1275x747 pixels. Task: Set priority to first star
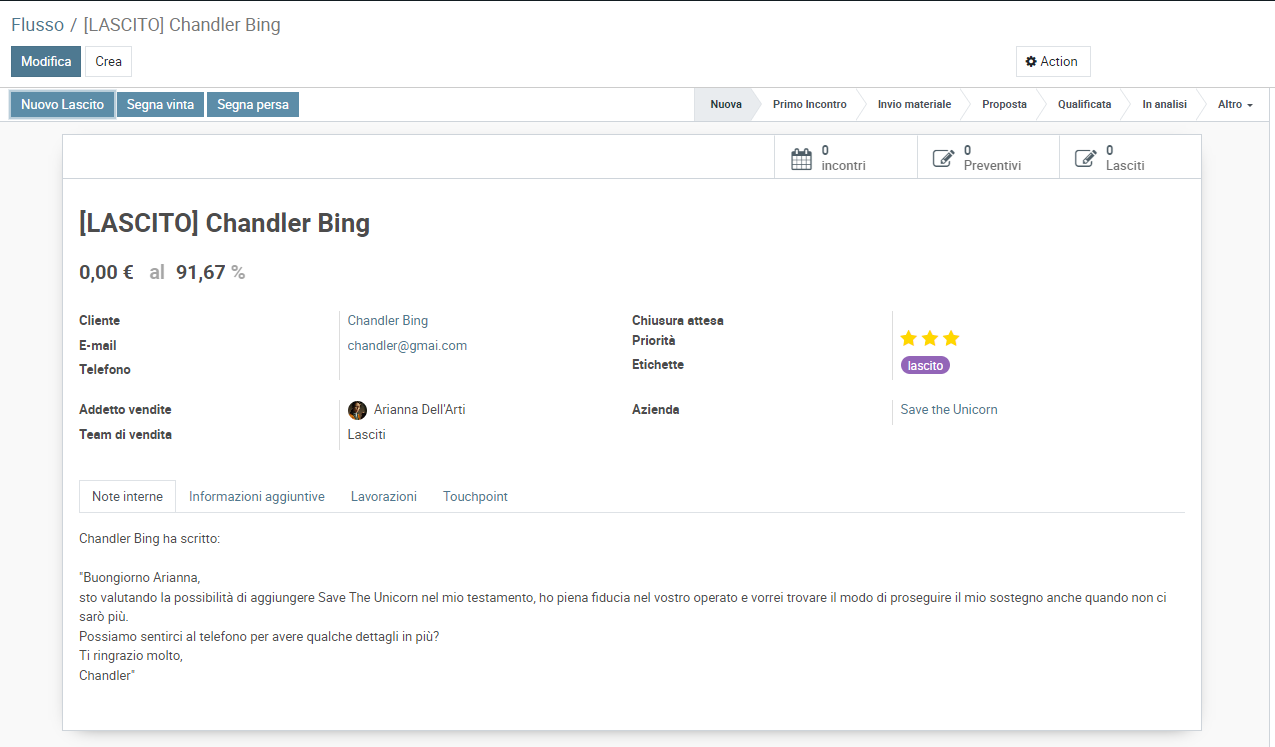(909, 338)
